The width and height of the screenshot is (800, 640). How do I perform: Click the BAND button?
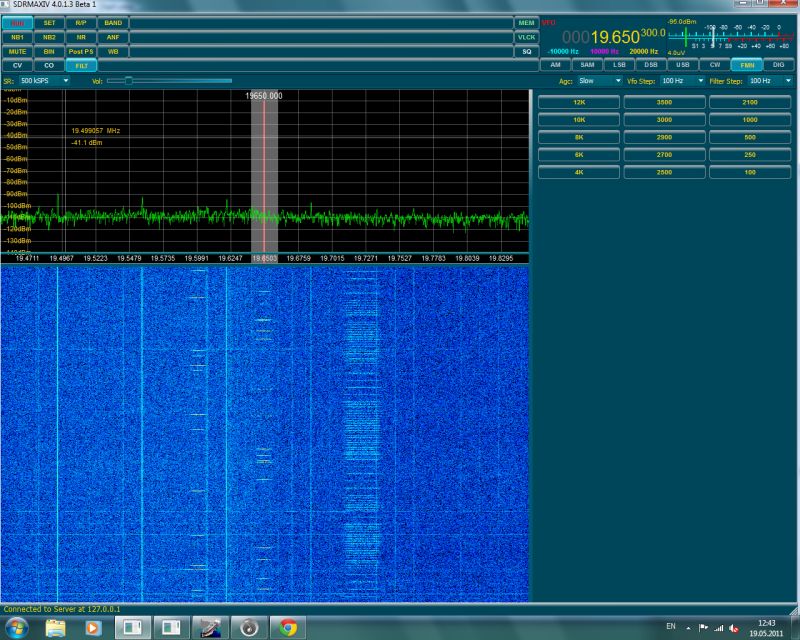coord(113,23)
